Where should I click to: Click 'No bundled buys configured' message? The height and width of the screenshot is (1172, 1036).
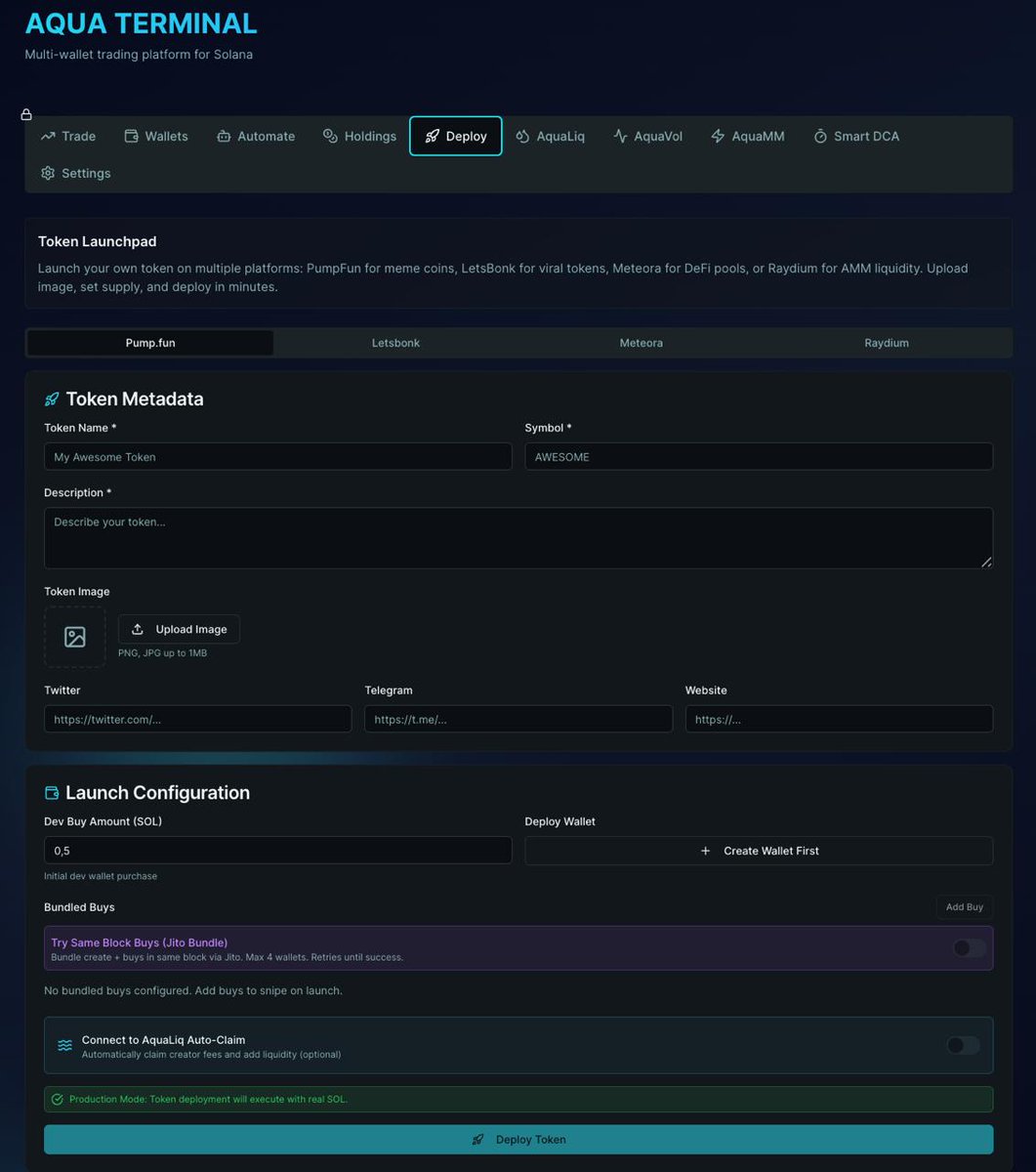click(x=193, y=990)
